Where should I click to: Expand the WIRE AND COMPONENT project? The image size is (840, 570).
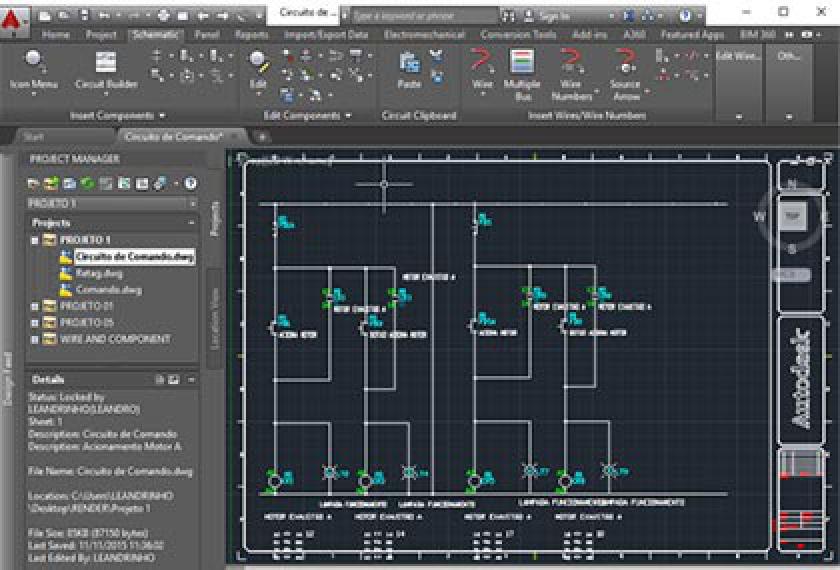tap(36, 339)
